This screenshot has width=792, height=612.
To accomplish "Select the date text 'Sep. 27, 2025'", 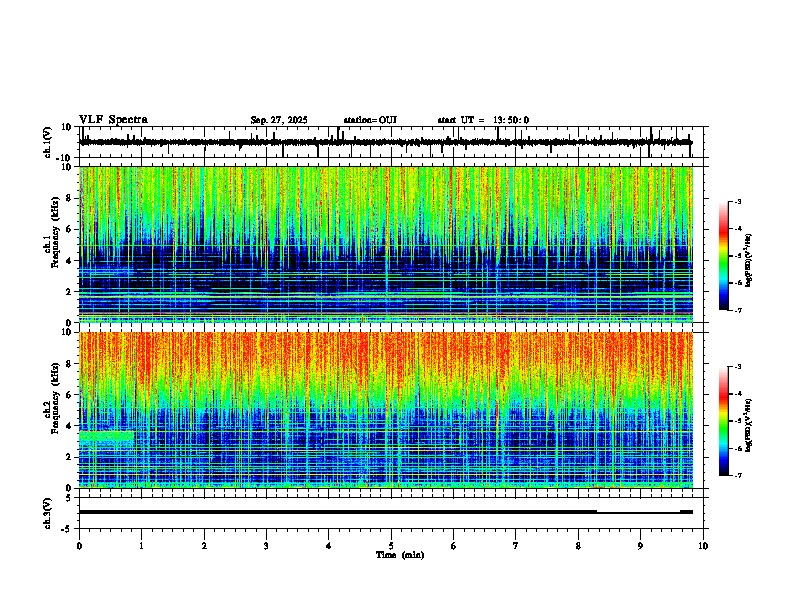I will click(279, 120).
